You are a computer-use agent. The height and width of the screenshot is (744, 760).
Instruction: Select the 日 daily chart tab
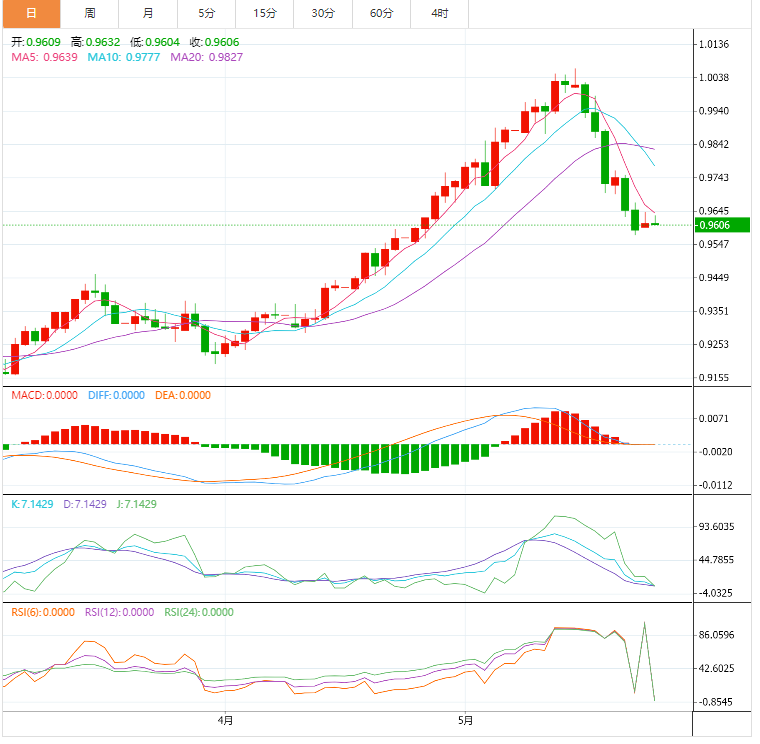point(32,14)
